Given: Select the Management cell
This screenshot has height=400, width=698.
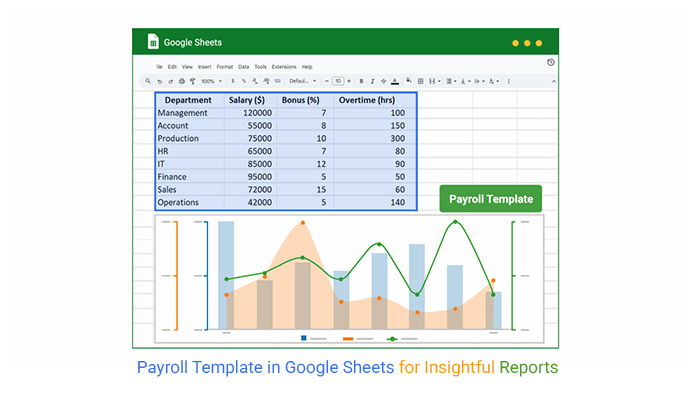Looking at the screenshot, I should [190, 113].
